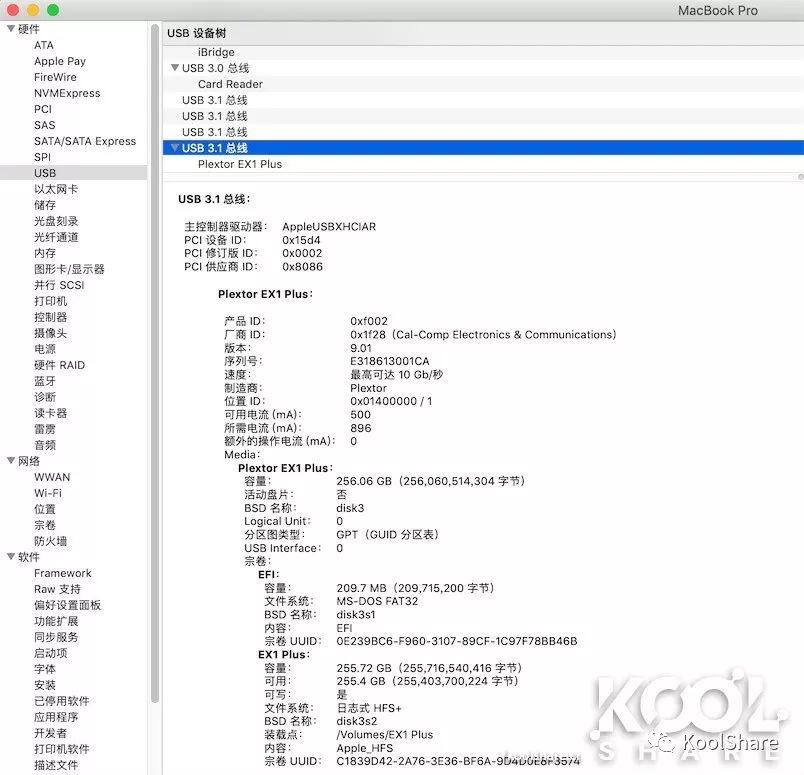Open 诊断 in the sidebar
The image size is (804, 775).
tap(45, 397)
